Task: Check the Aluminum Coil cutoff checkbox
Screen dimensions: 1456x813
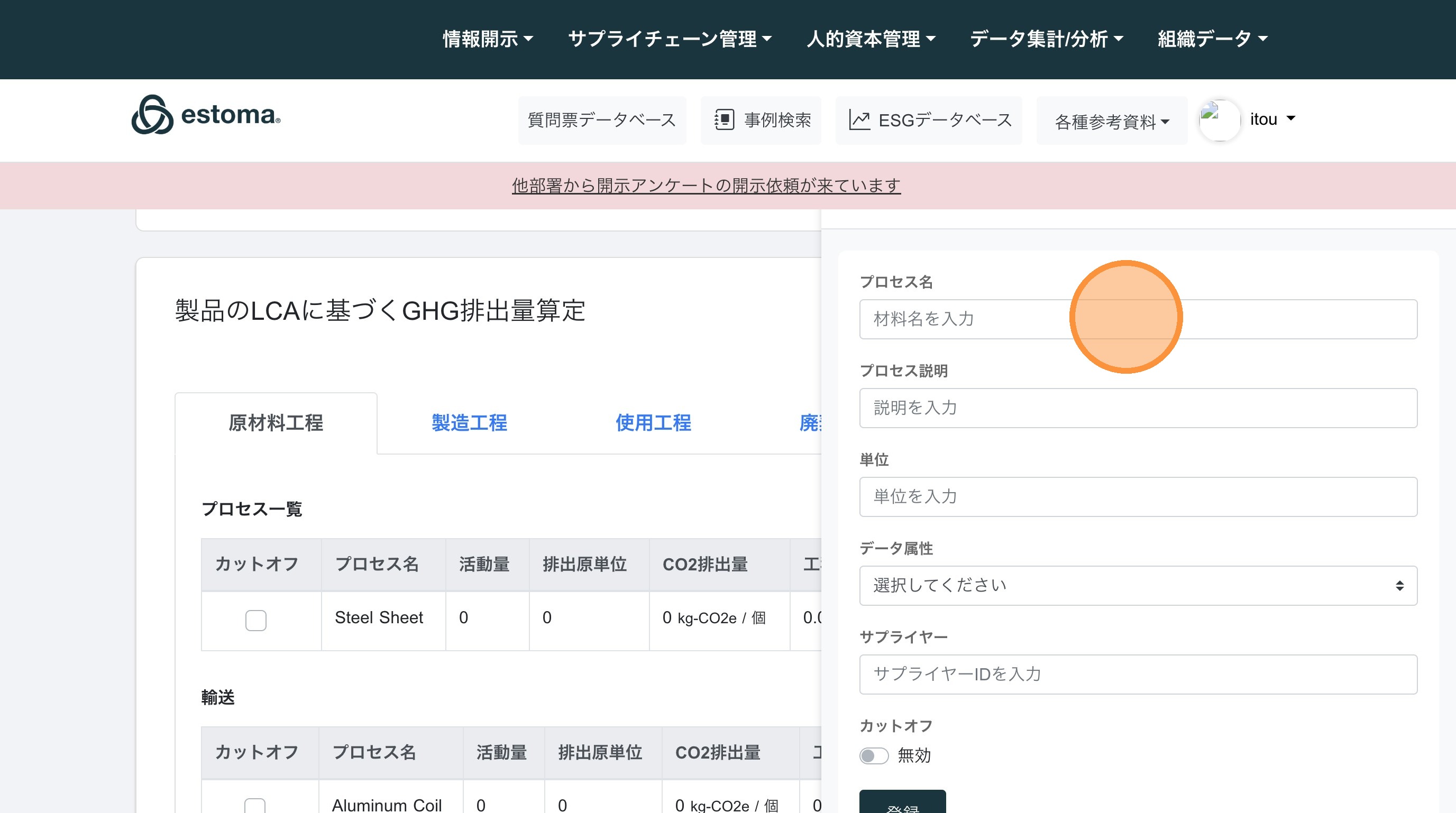Action: pyautogui.click(x=254, y=805)
